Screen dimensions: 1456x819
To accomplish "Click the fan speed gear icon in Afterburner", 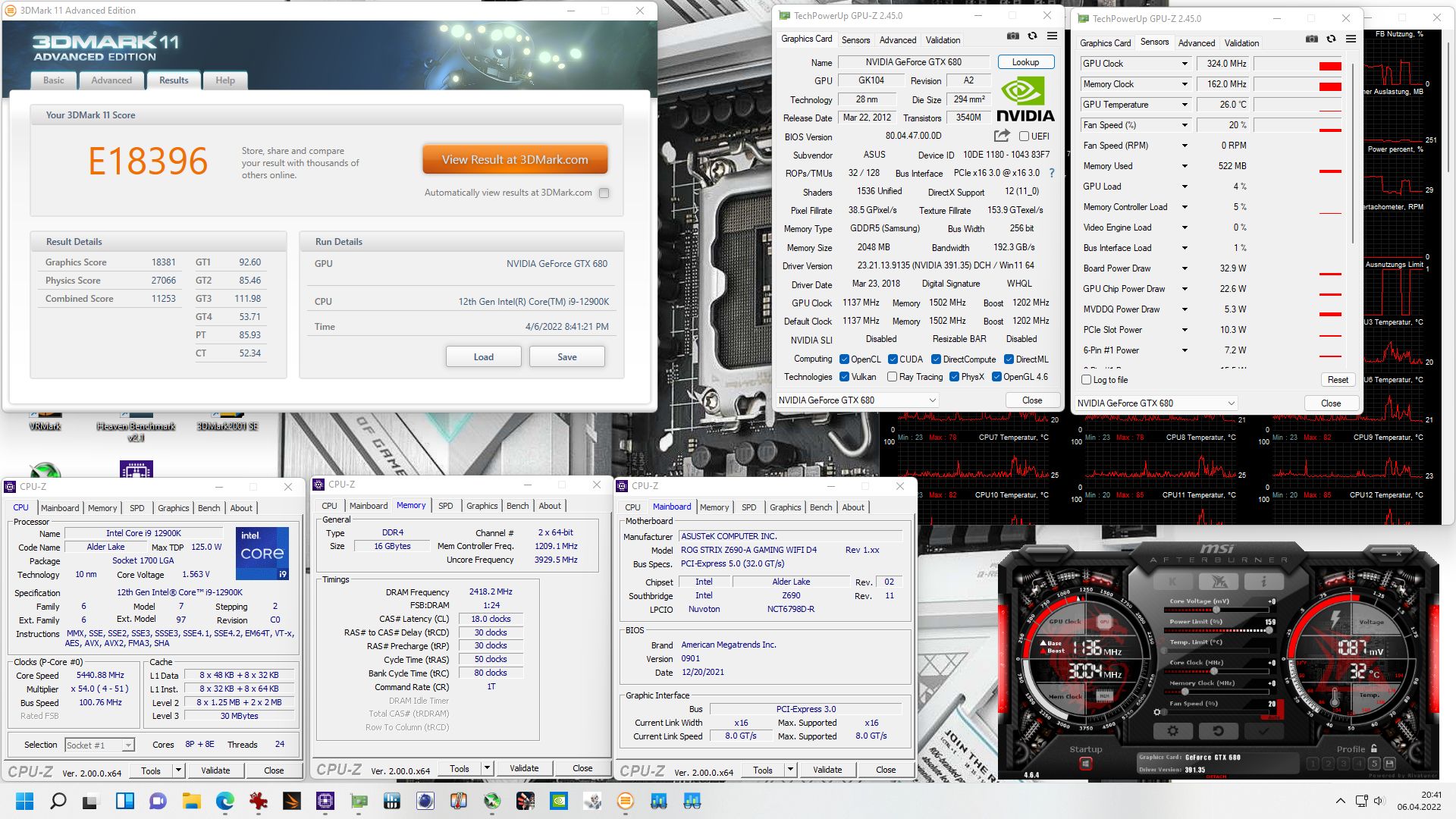I will pos(1156,712).
